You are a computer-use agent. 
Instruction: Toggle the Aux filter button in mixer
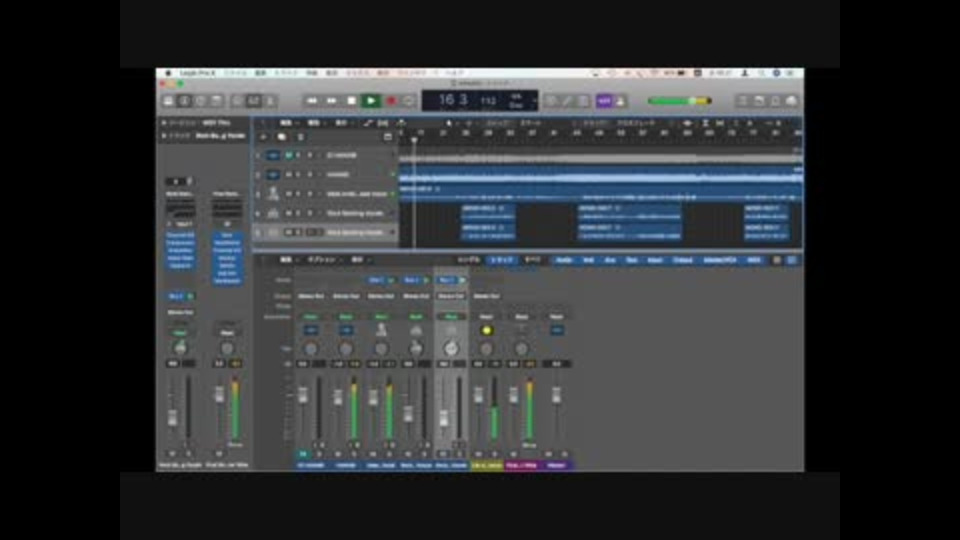(610, 260)
